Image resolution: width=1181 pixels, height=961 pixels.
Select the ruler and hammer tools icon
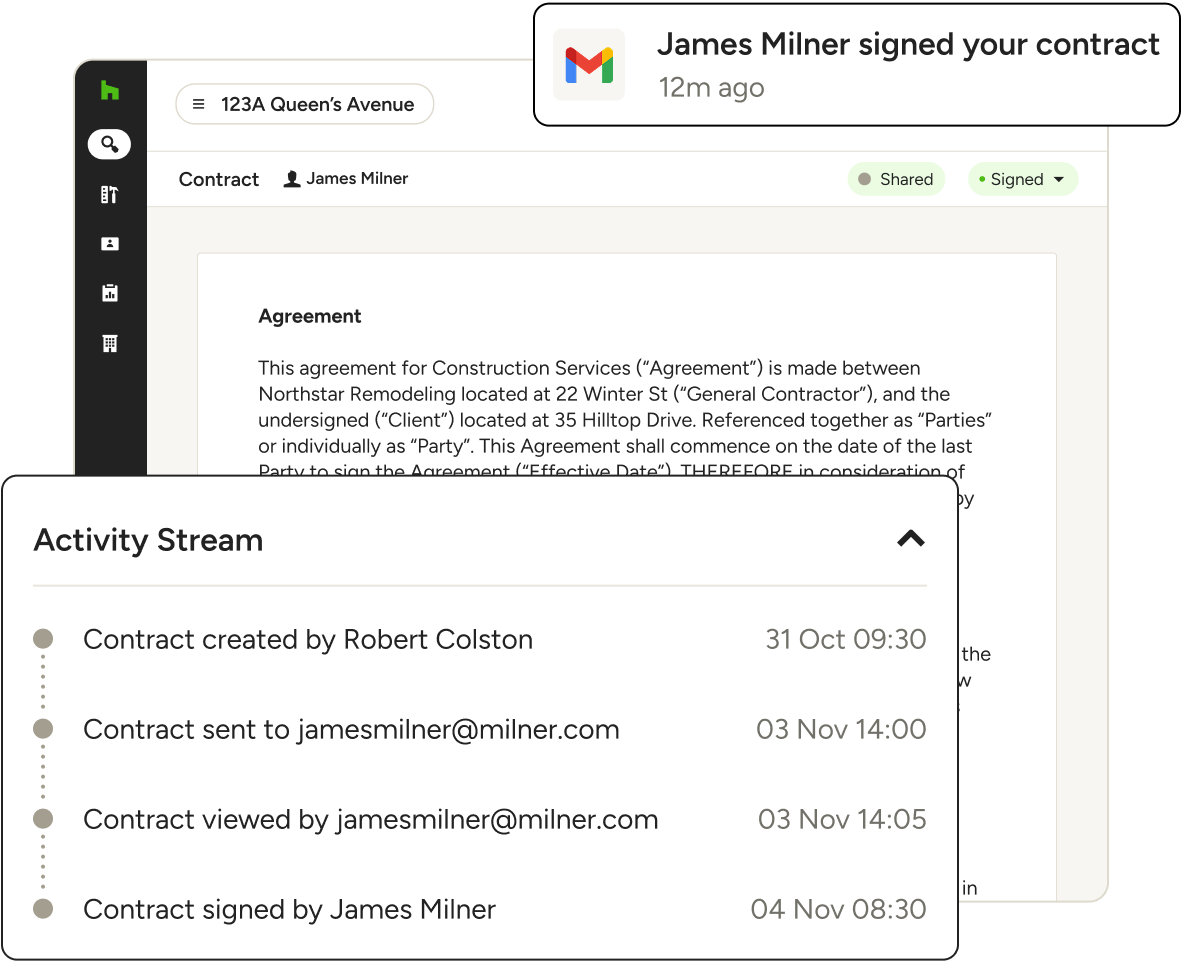tap(110, 194)
